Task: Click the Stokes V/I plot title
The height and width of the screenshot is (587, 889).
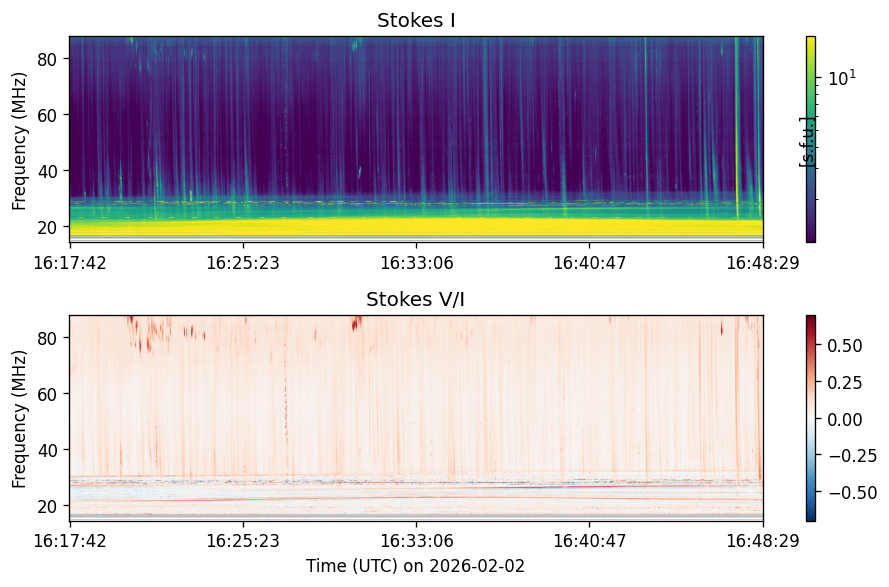Action: coord(416,299)
